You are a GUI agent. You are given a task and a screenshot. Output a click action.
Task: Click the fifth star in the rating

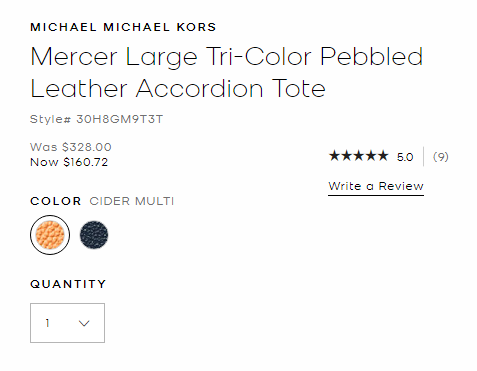tap(383, 156)
